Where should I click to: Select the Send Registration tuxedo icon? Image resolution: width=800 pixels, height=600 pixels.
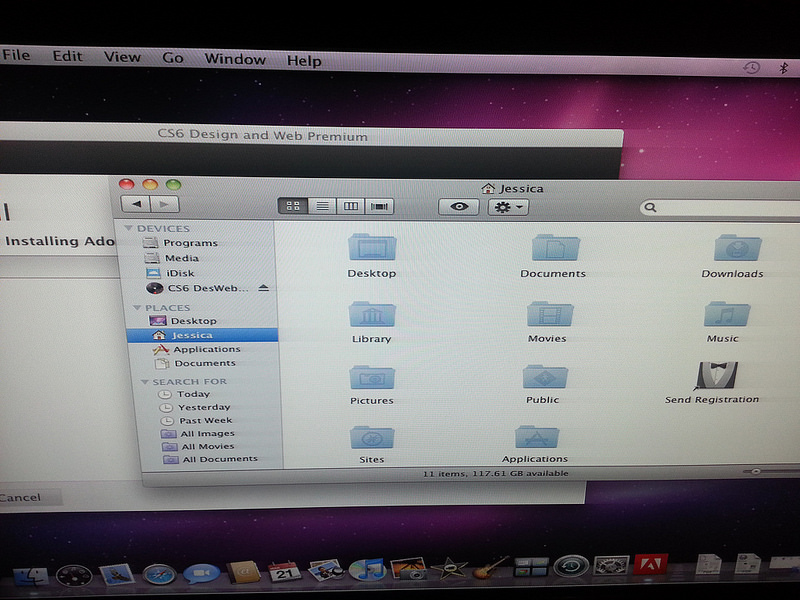coord(717,375)
